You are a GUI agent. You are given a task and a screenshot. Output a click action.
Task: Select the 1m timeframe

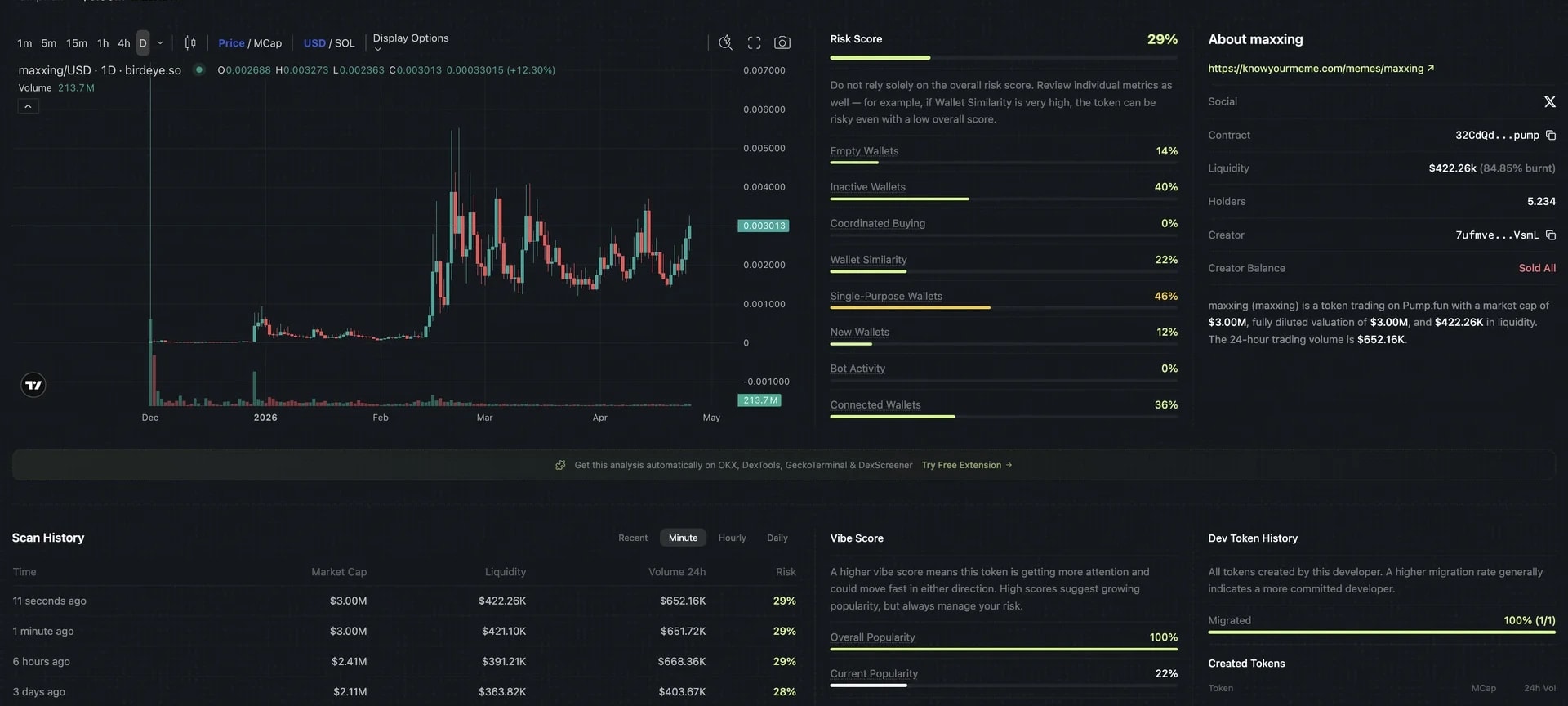[24, 42]
